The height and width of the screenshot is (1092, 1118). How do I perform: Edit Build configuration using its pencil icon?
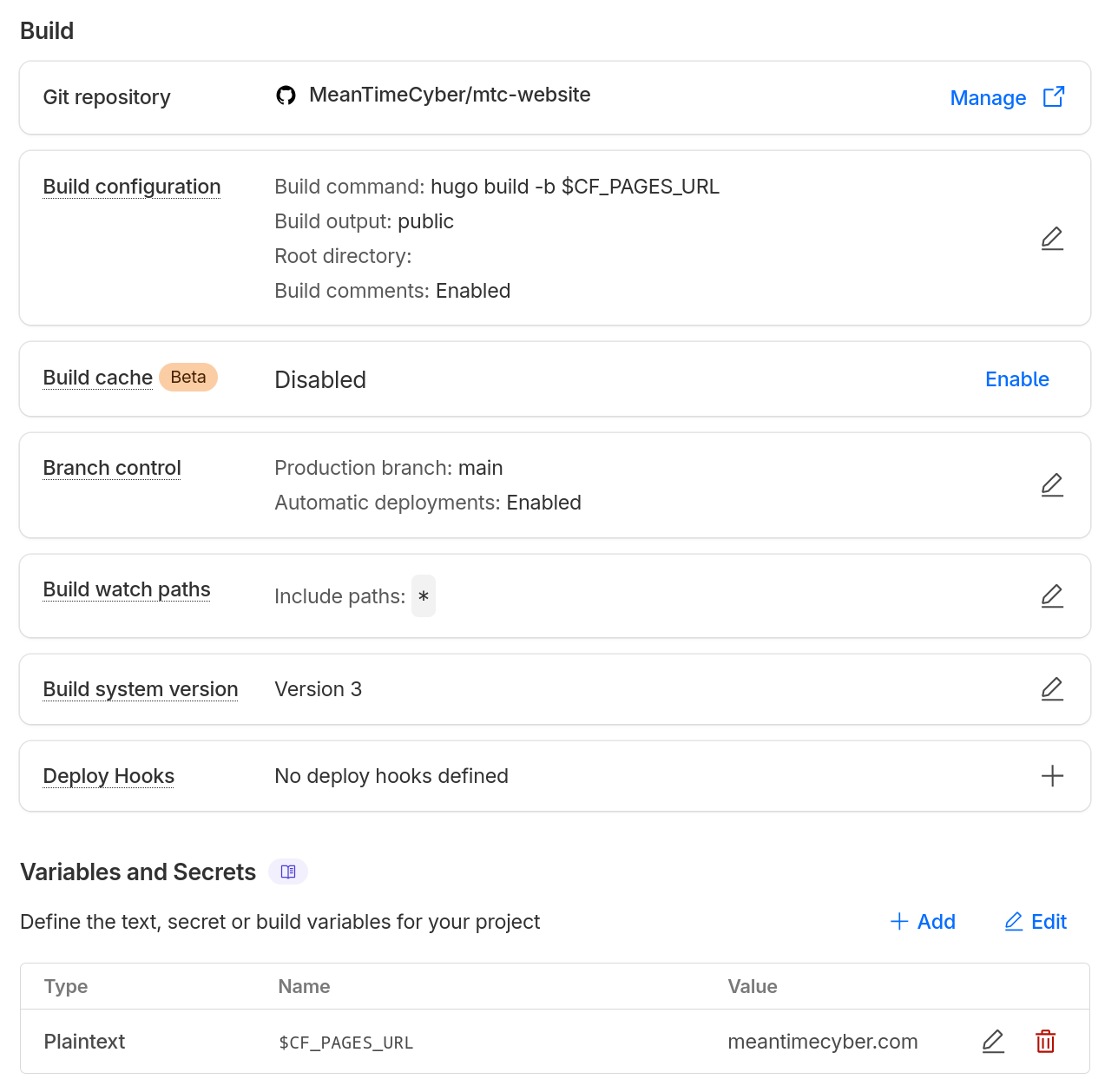coord(1052,238)
